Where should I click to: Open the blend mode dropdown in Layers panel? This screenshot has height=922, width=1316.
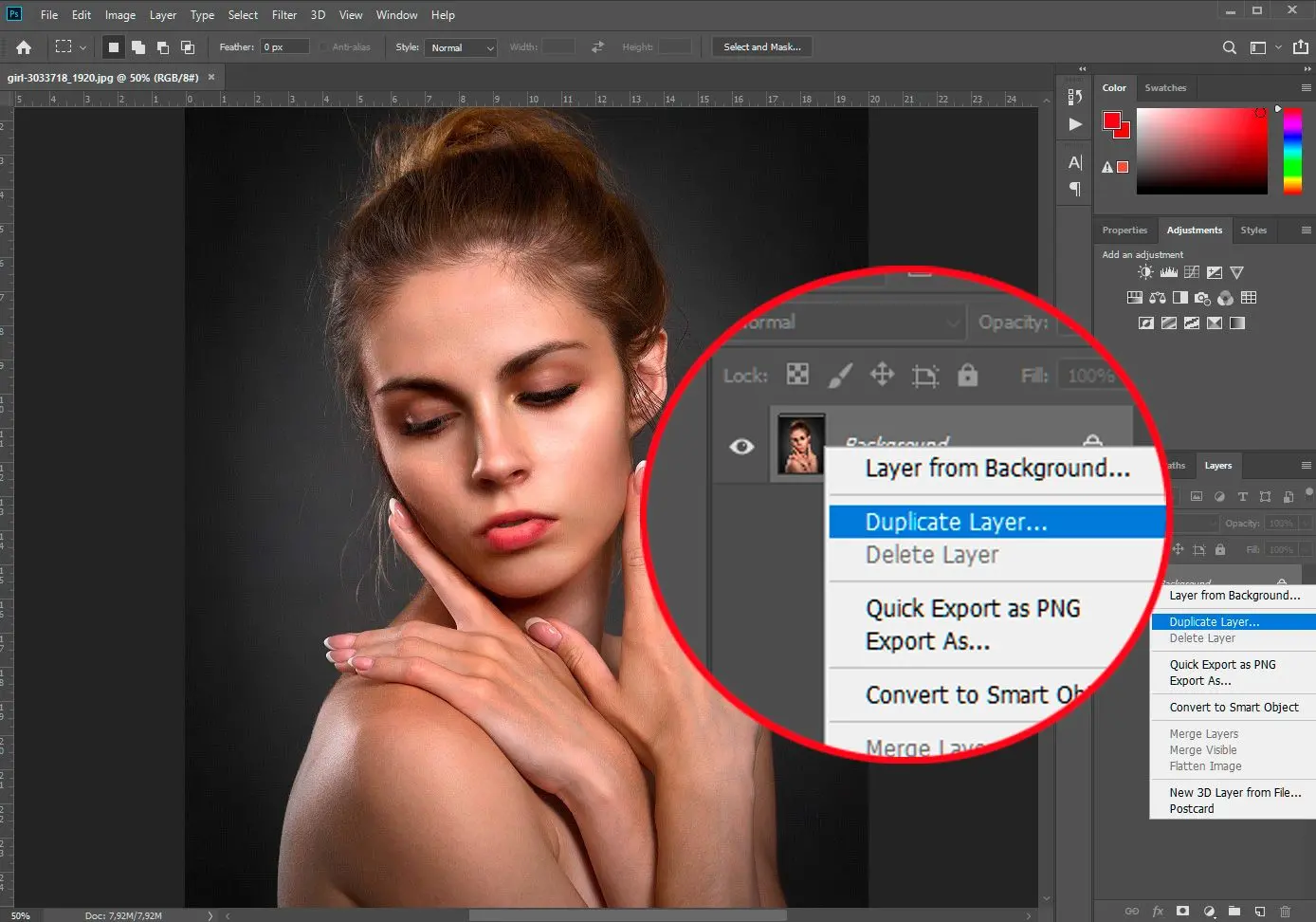pyautogui.click(x=844, y=322)
